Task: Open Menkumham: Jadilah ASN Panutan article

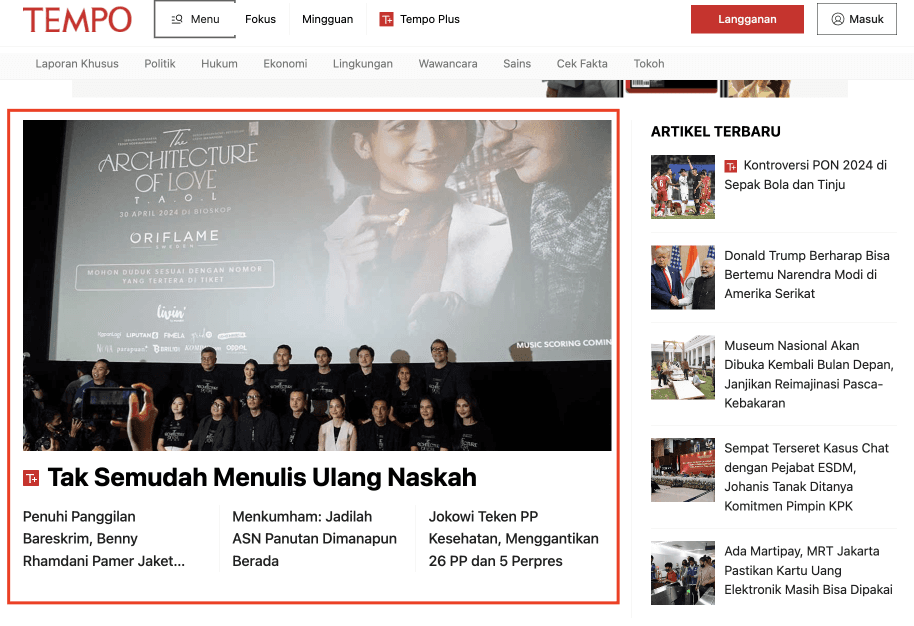Action: coord(314,539)
